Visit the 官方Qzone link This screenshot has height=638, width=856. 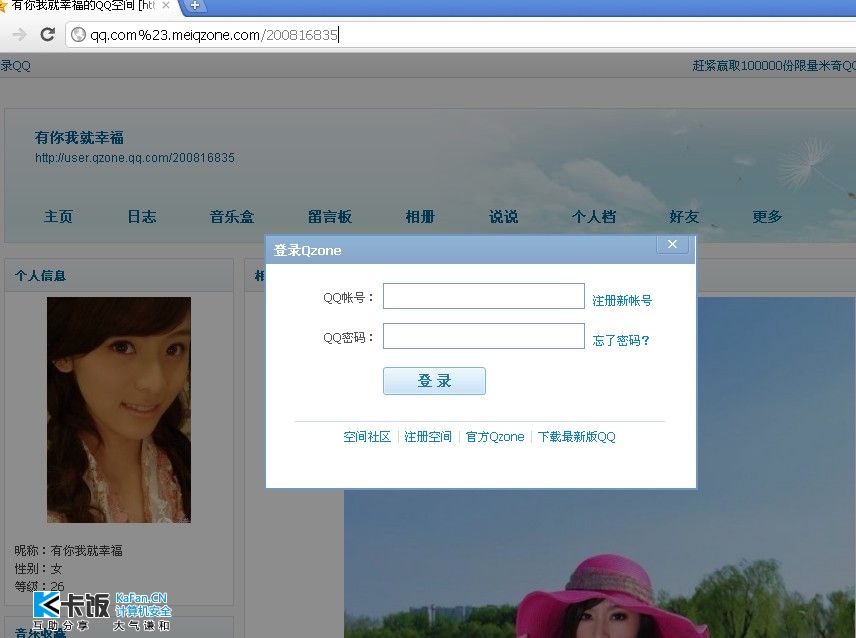[x=495, y=437]
